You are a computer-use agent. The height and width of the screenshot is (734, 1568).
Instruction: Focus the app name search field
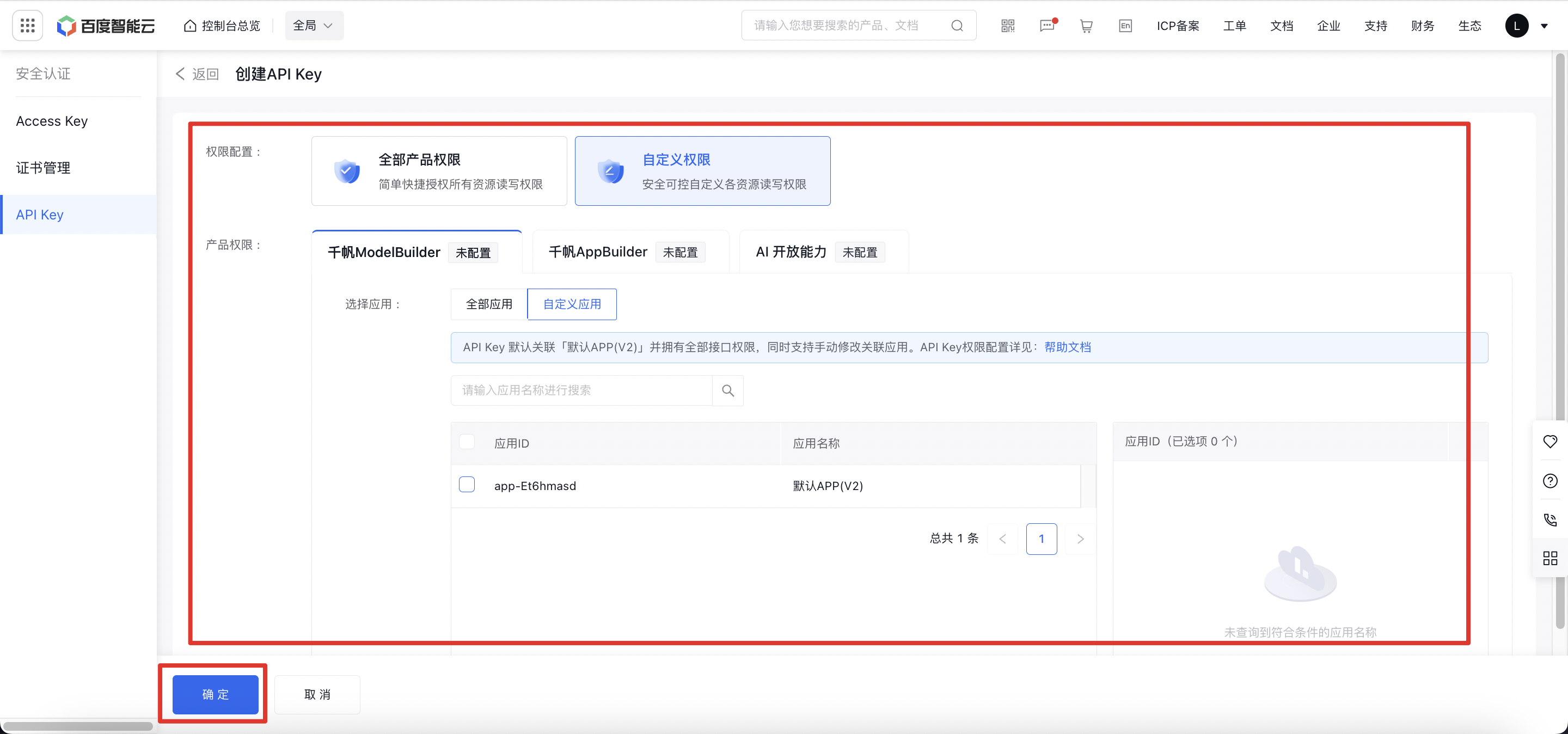pos(581,391)
